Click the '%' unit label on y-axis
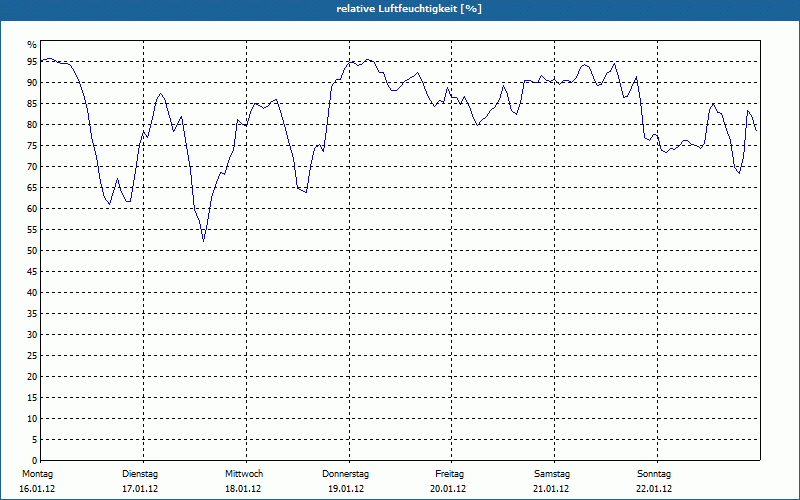800x500 pixels. pos(32,45)
